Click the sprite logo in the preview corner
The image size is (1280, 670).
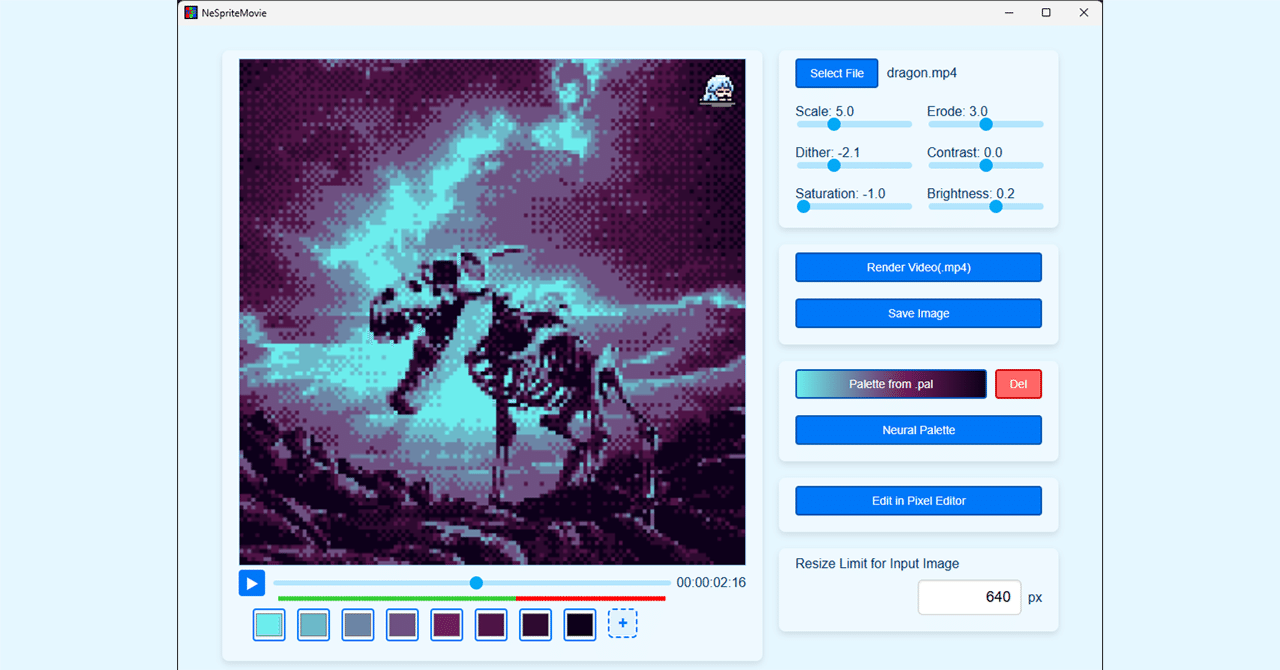(718, 89)
